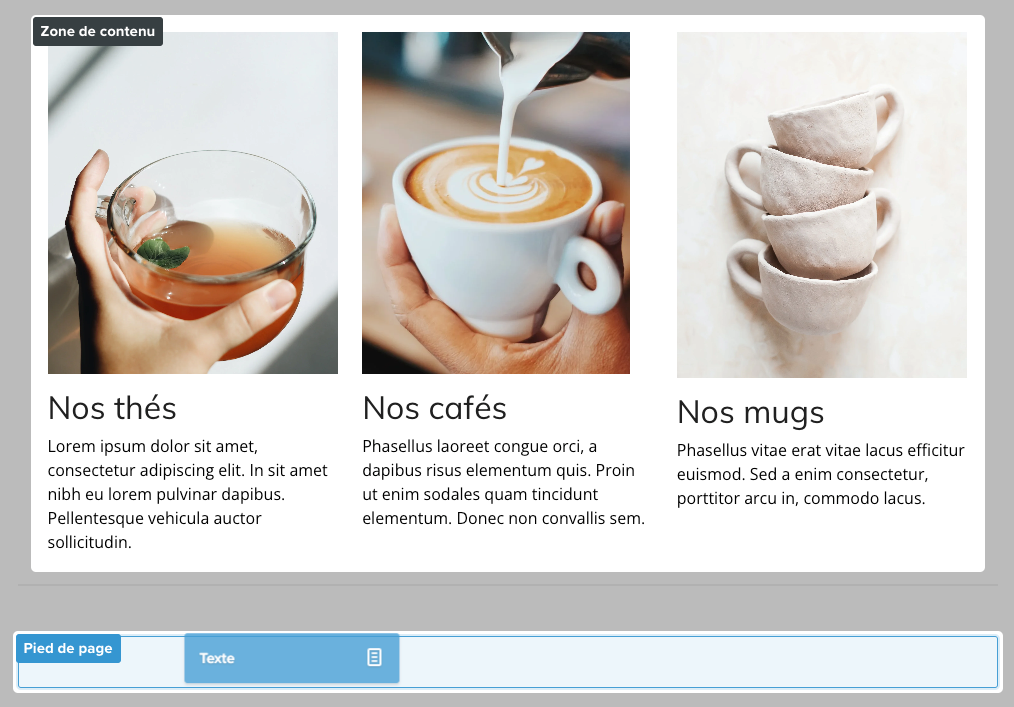Click the Phasellus laoreet paragraph under Nos cafés

(503, 483)
